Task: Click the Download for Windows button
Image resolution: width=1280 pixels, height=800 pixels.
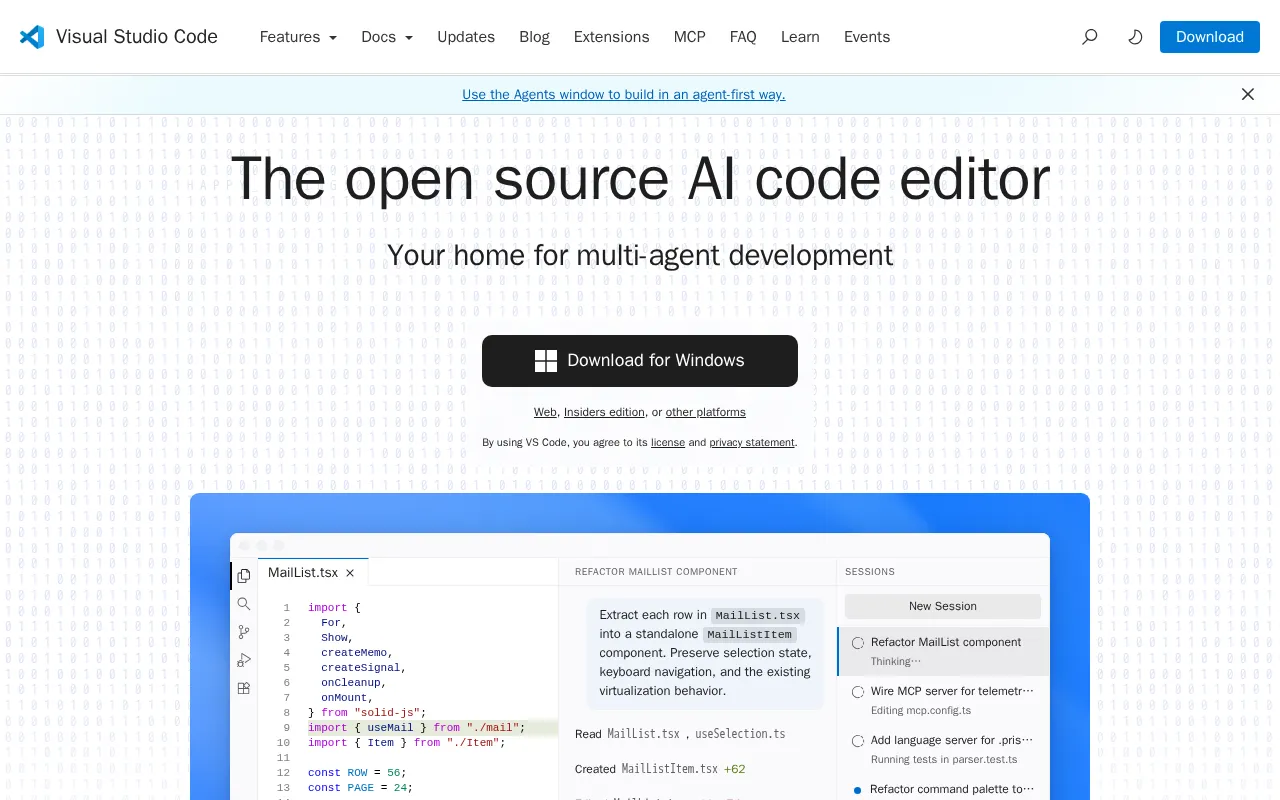Action: tap(640, 361)
